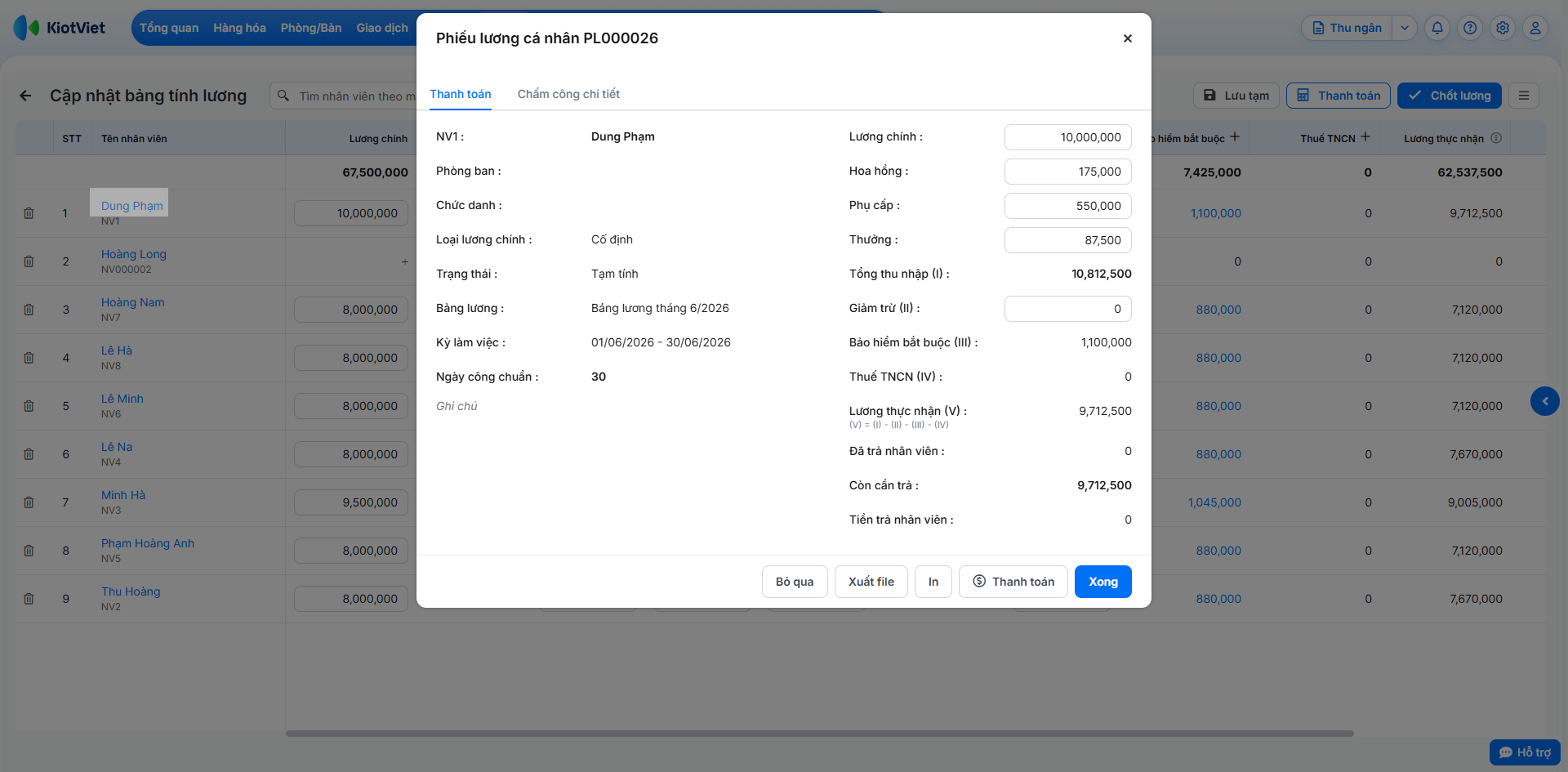This screenshot has height=772, width=1568.
Task: Open the Giao dịch menu
Action: click(382, 28)
